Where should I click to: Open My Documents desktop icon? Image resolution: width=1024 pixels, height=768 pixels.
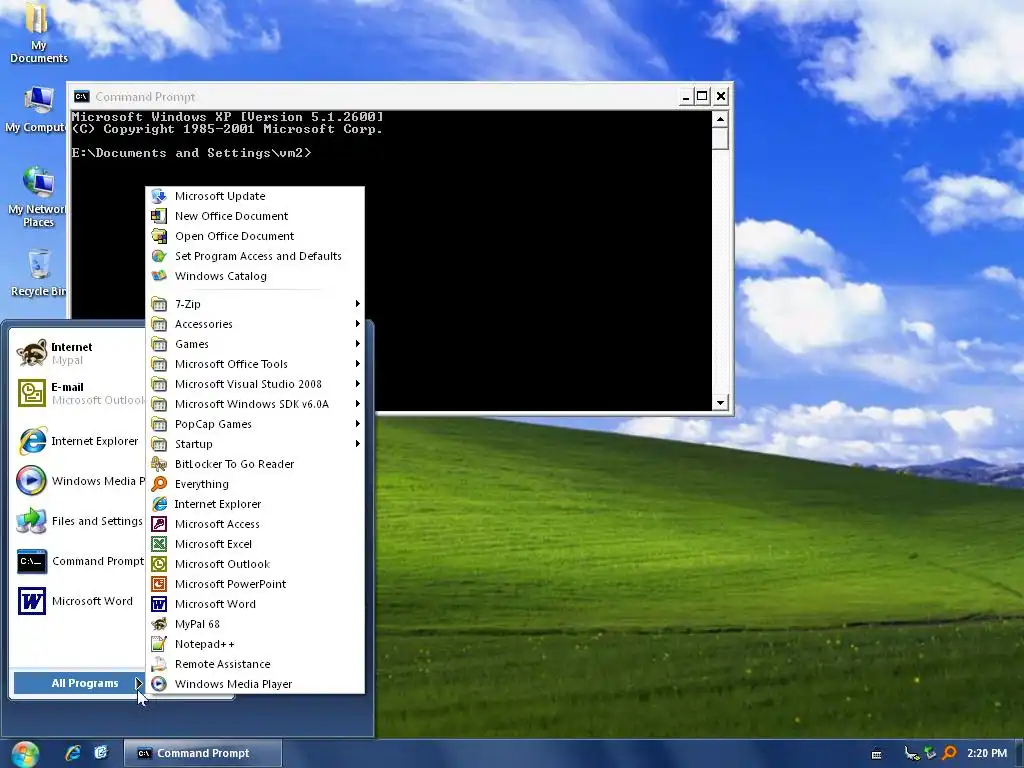38,33
